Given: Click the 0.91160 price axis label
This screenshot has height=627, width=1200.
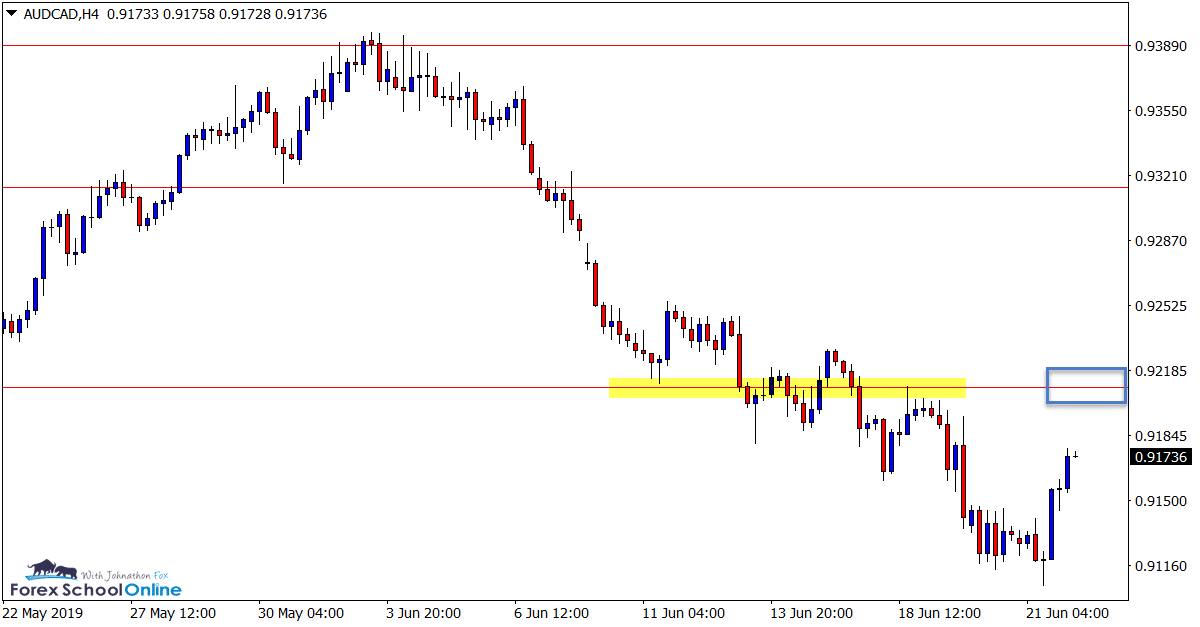Looking at the screenshot, I should [1163, 566].
